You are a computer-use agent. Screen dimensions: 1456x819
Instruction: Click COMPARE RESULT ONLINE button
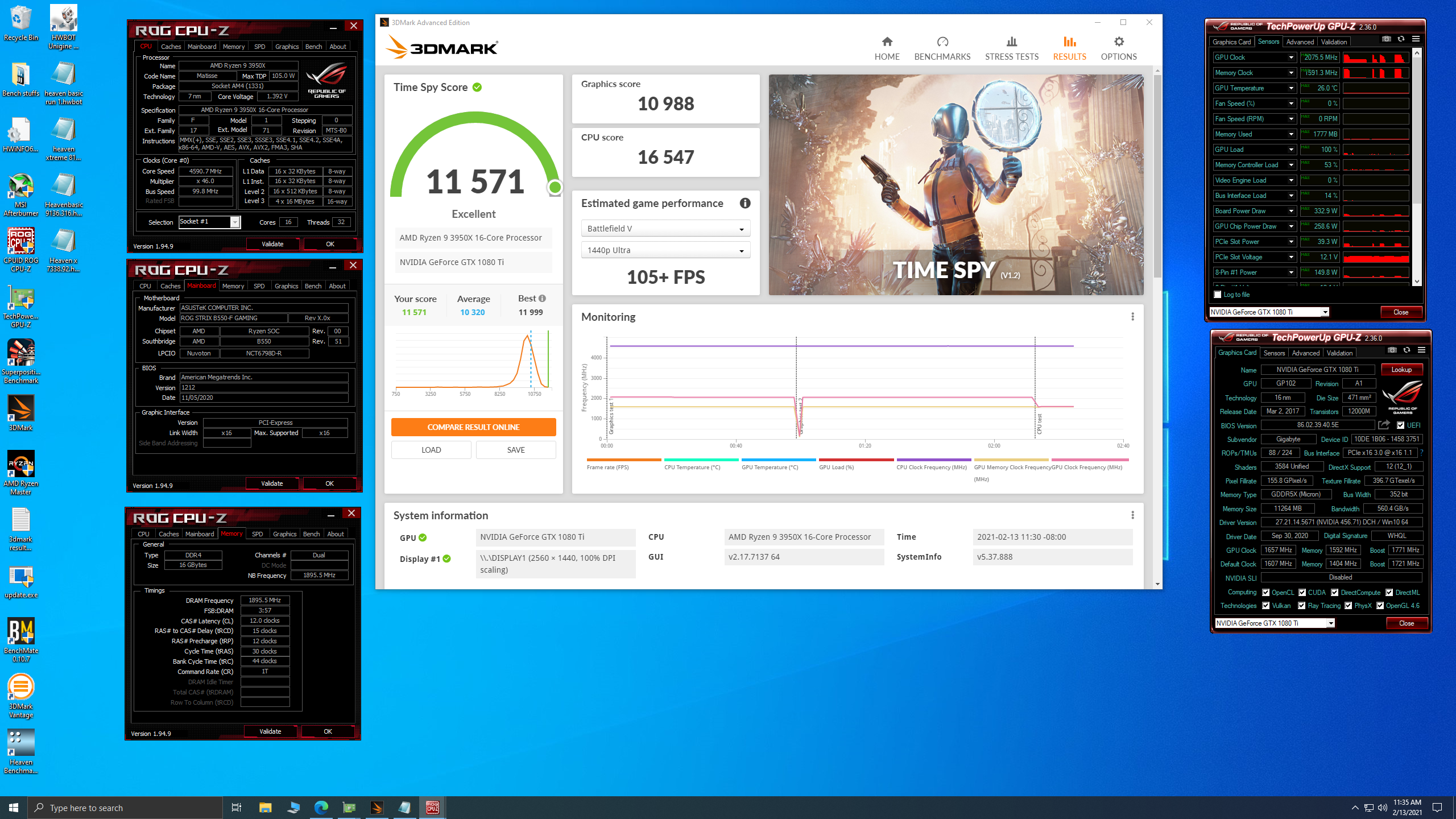click(x=473, y=427)
